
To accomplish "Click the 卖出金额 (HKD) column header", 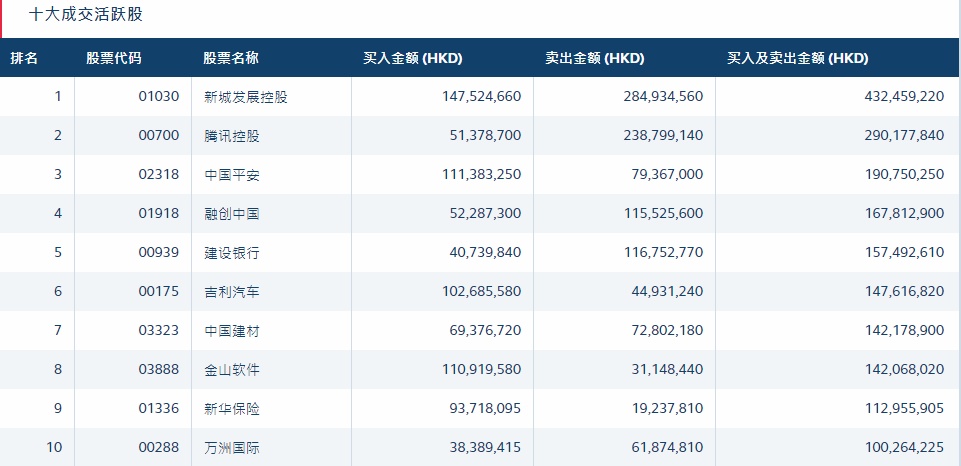I will (594, 58).
